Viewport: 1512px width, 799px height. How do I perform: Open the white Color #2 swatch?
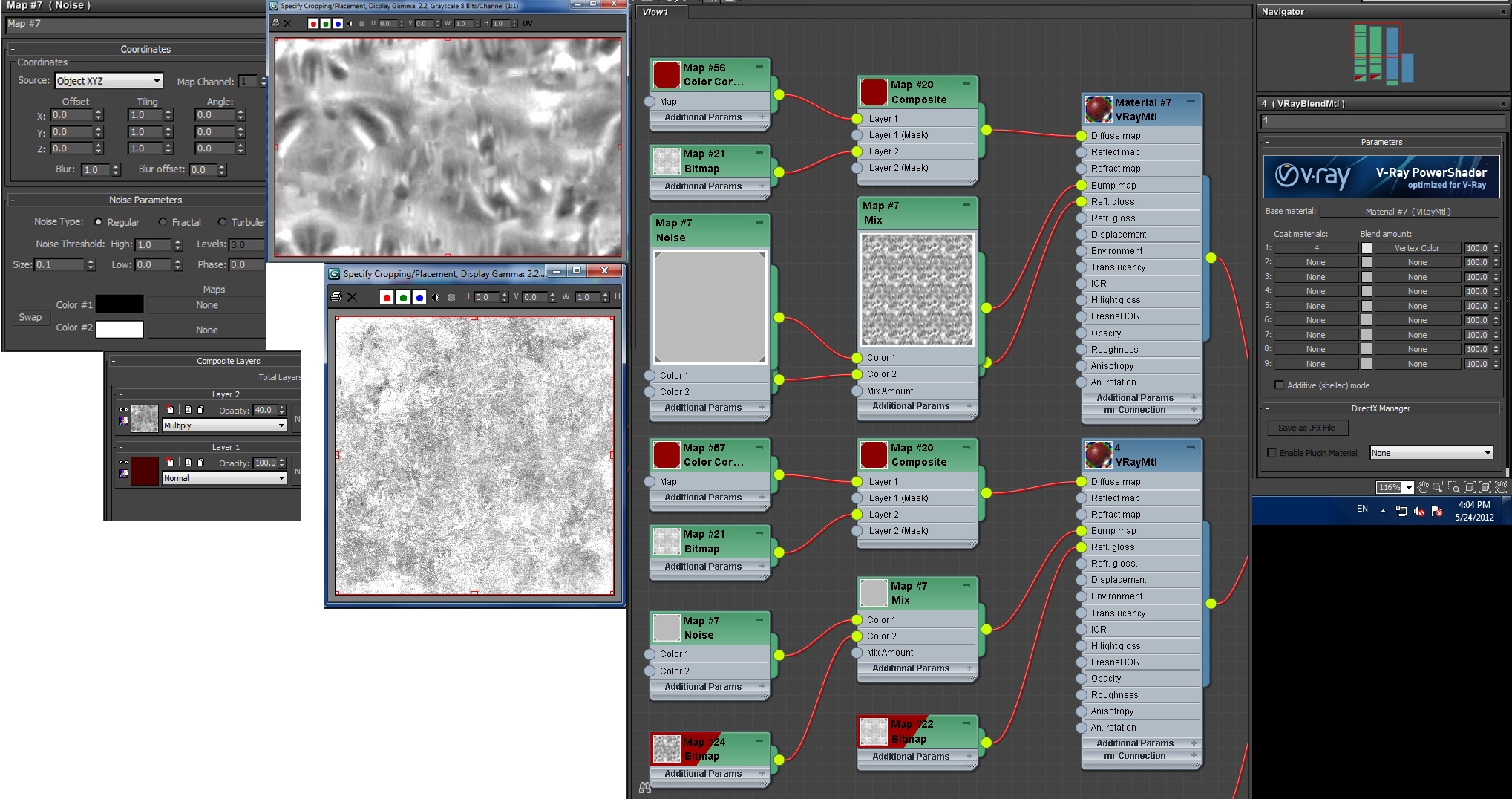[x=120, y=329]
